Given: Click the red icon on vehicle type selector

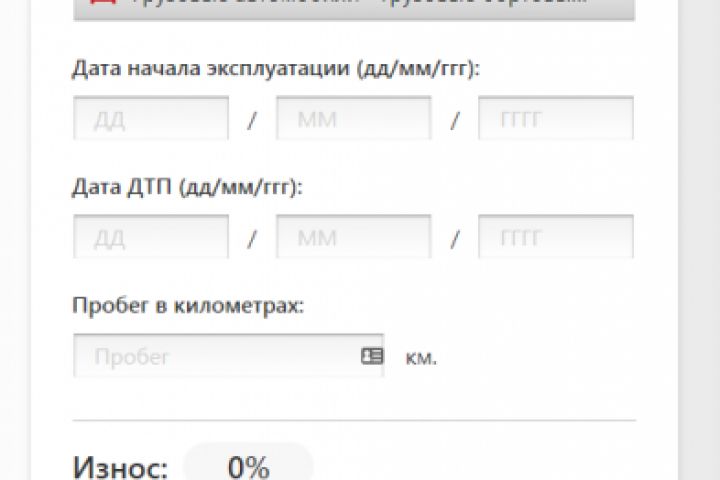Looking at the screenshot, I should point(102,1).
